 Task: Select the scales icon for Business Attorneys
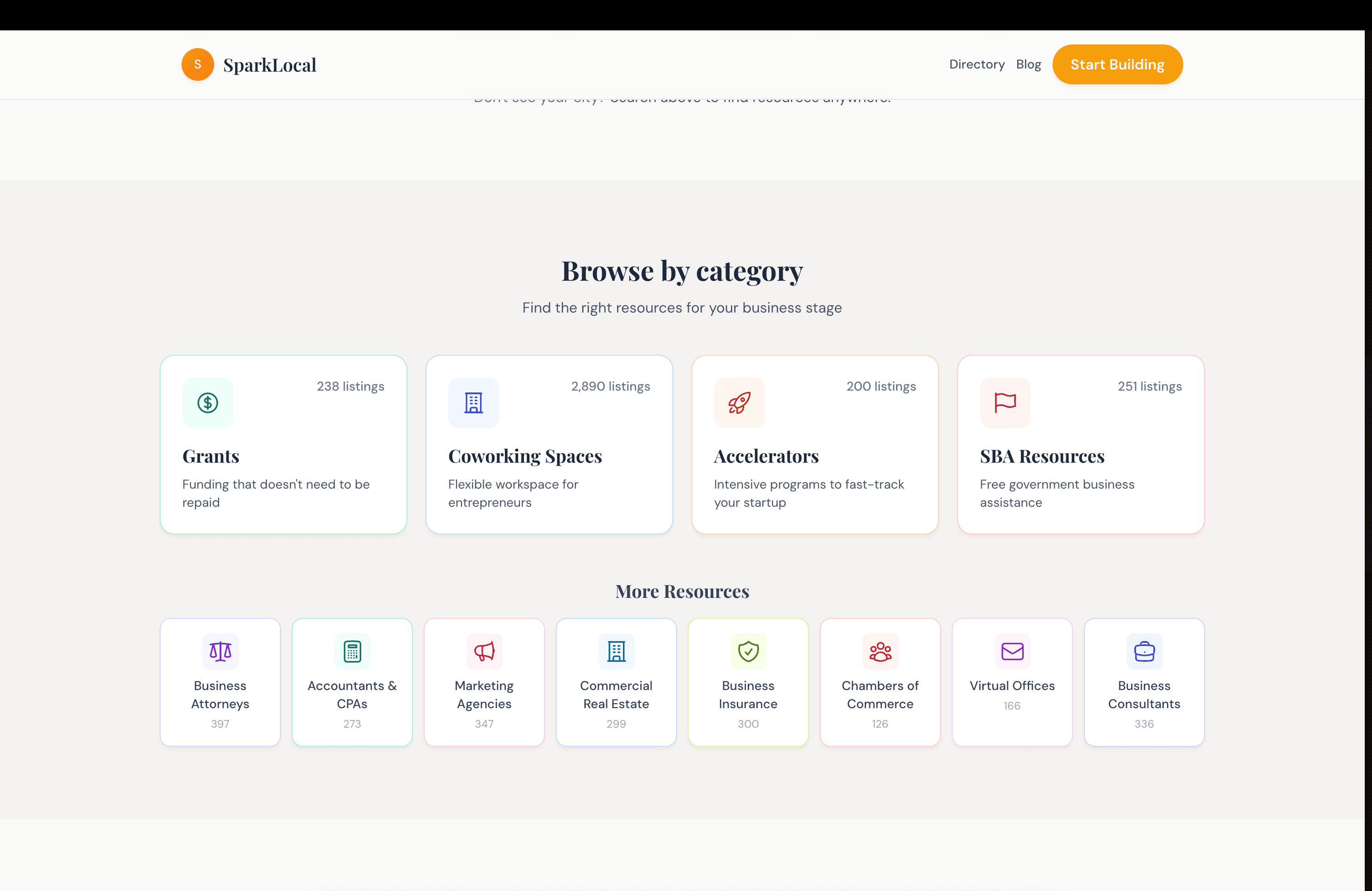click(220, 651)
